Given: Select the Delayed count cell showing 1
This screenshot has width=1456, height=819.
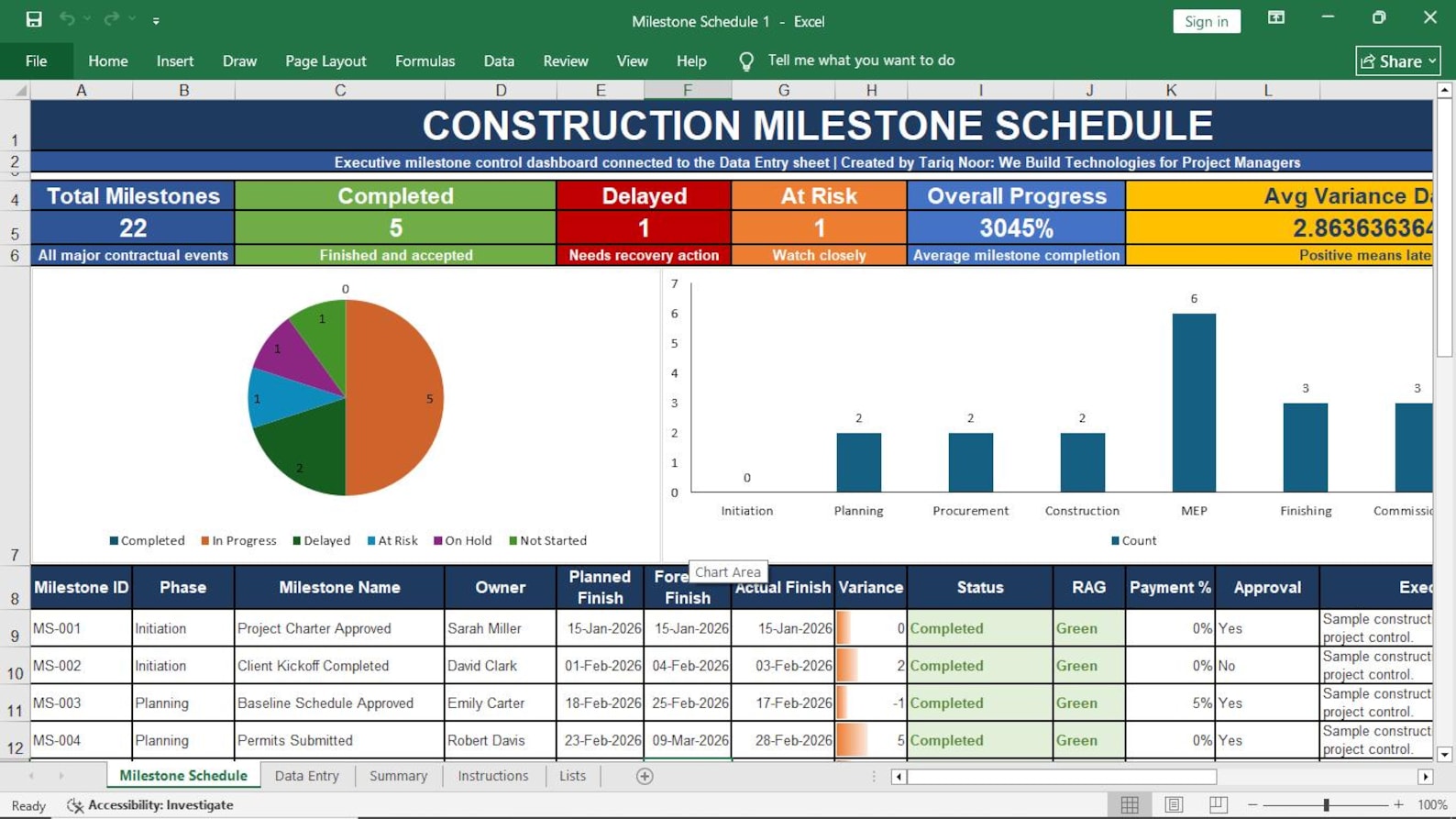Looking at the screenshot, I should 644,227.
